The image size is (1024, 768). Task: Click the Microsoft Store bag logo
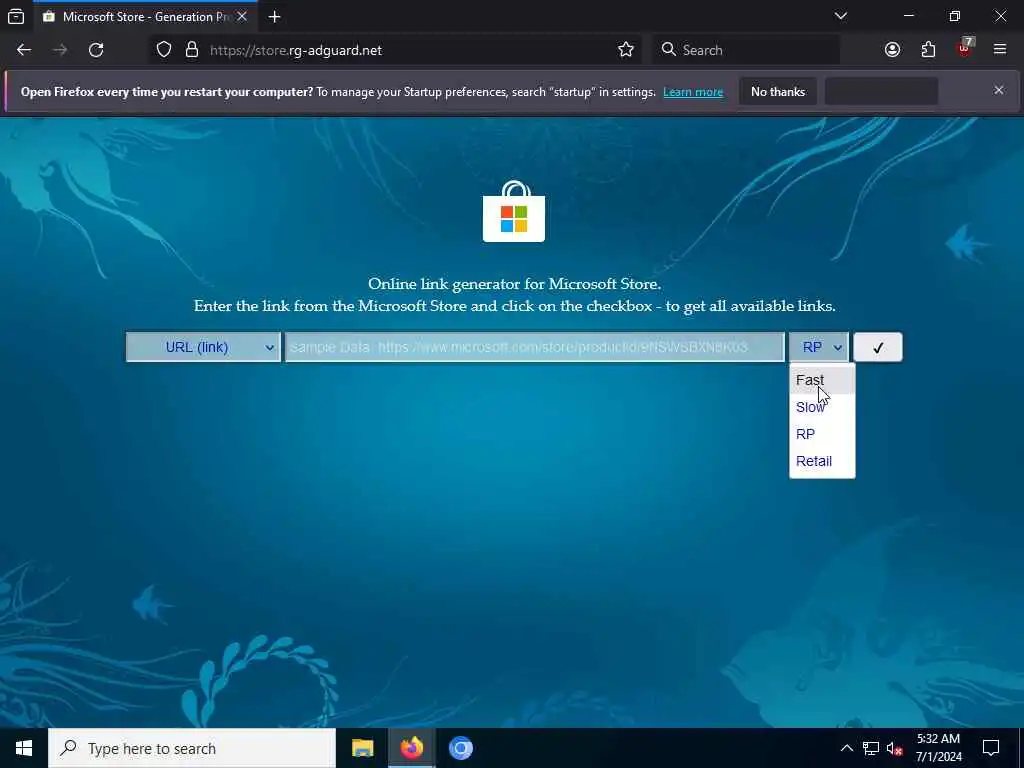click(513, 211)
